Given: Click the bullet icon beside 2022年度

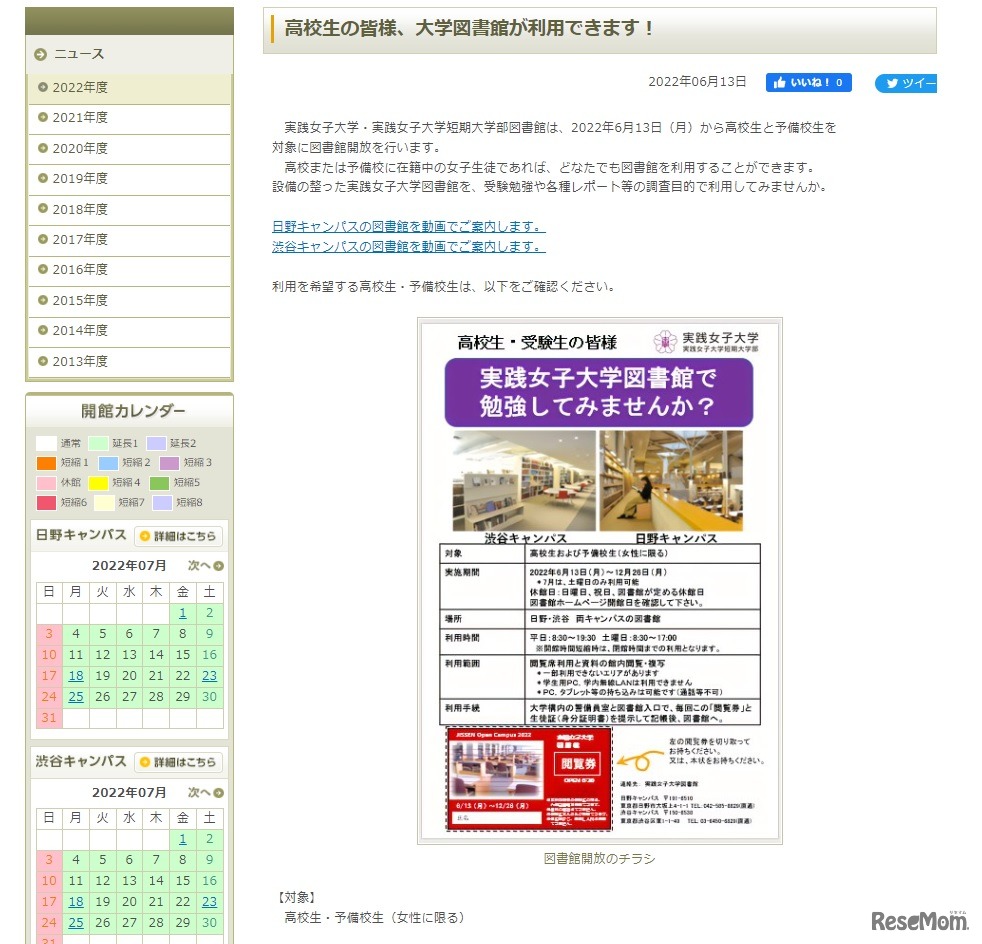Looking at the screenshot, I should [45, 87].
